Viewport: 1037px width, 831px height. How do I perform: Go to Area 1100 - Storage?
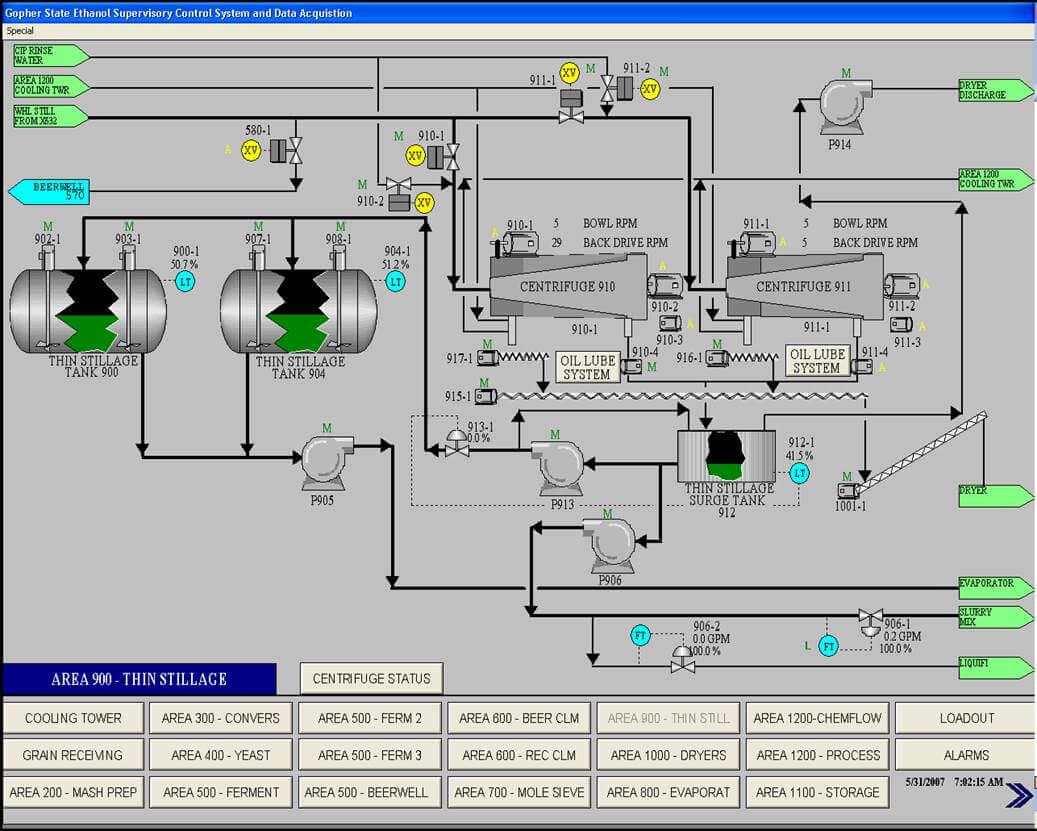(x=817, y=792)
